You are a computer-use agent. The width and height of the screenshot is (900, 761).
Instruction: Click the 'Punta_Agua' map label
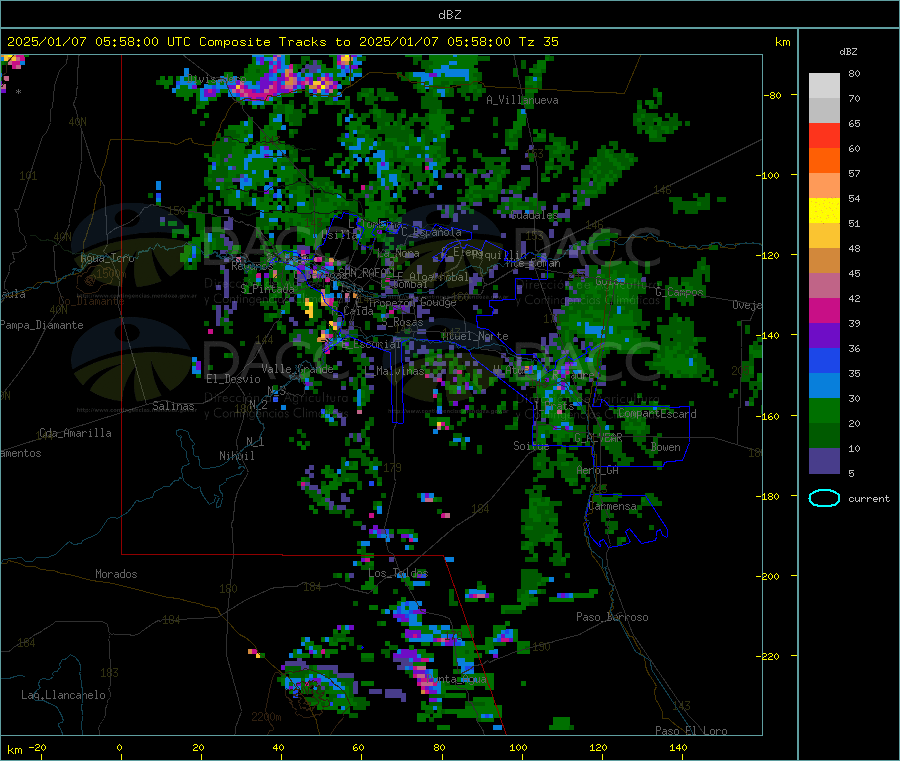[x=456, y=679]
